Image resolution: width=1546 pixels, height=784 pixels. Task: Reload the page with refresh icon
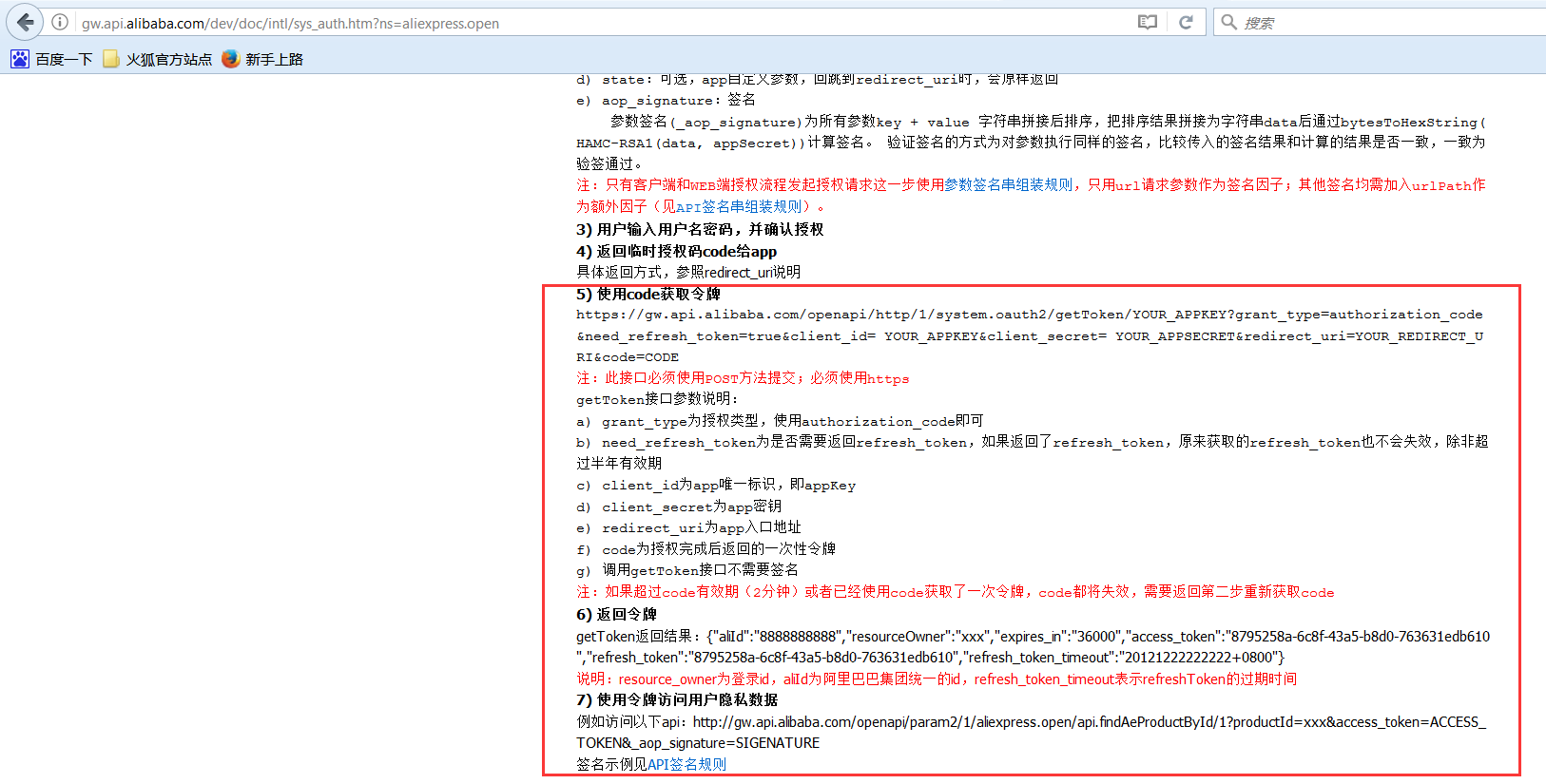[x=1186, y=23]
